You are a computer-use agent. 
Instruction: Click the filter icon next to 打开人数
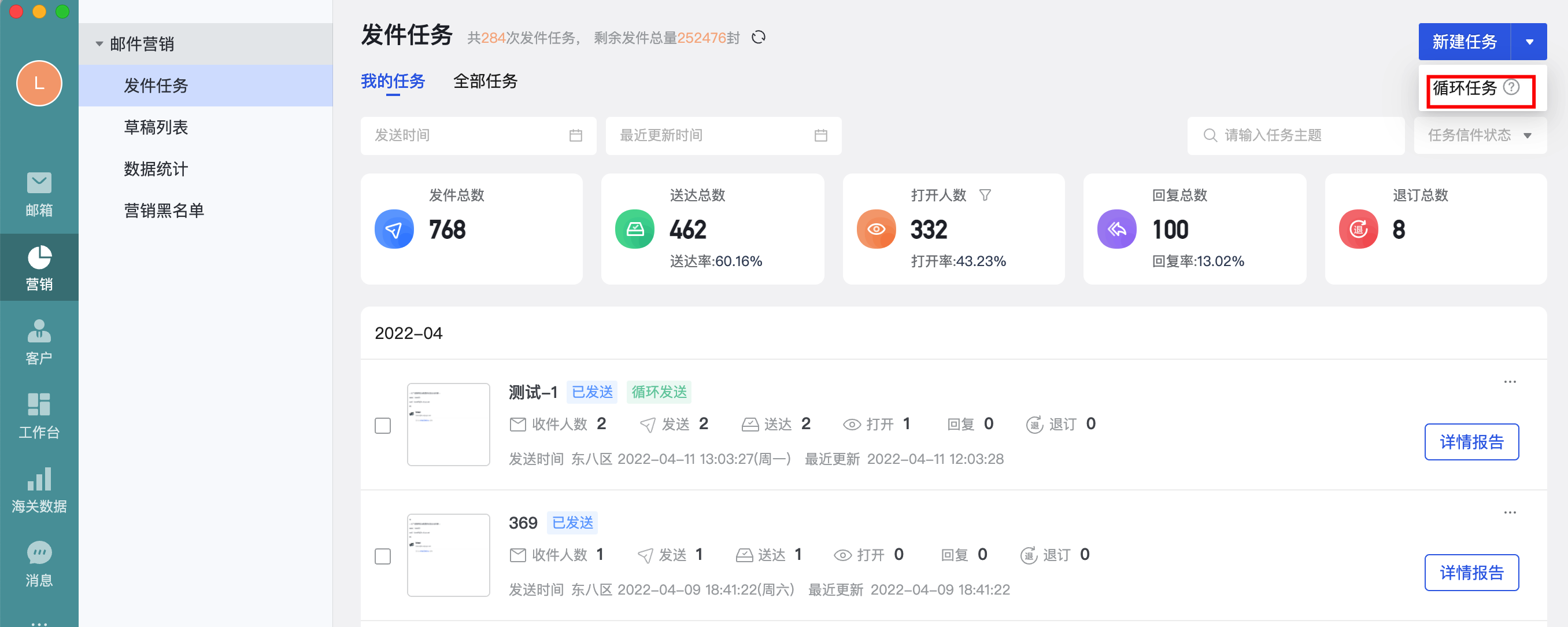tap(985, 196)
